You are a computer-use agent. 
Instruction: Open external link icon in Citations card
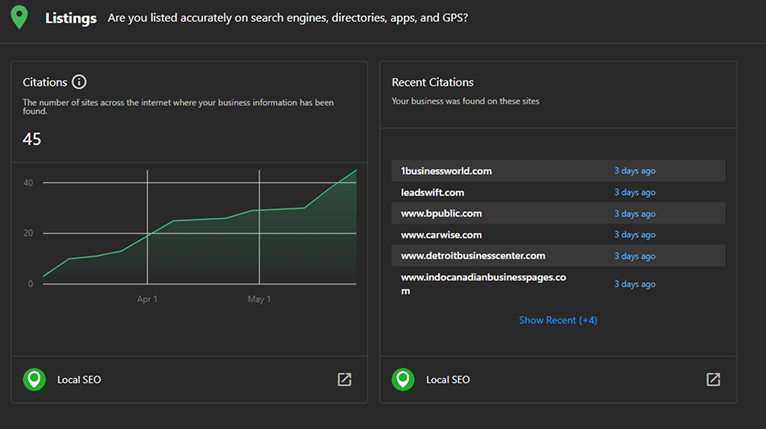[x=344, y=379]
